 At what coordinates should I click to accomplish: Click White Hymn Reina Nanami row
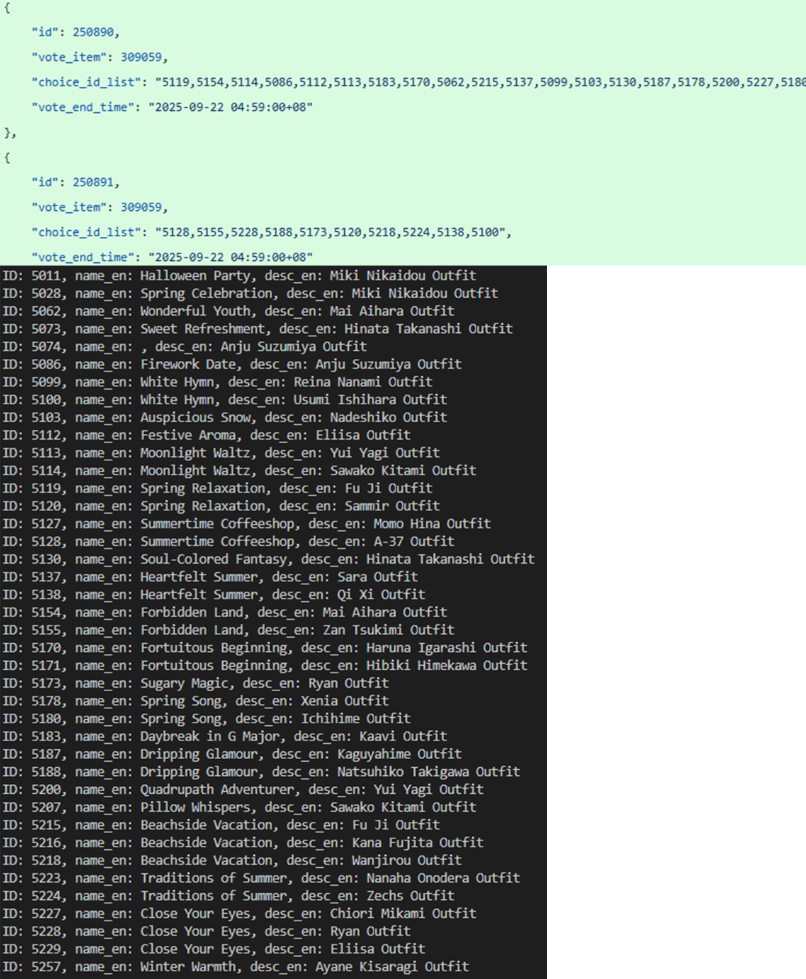click(x=217, y=381)
